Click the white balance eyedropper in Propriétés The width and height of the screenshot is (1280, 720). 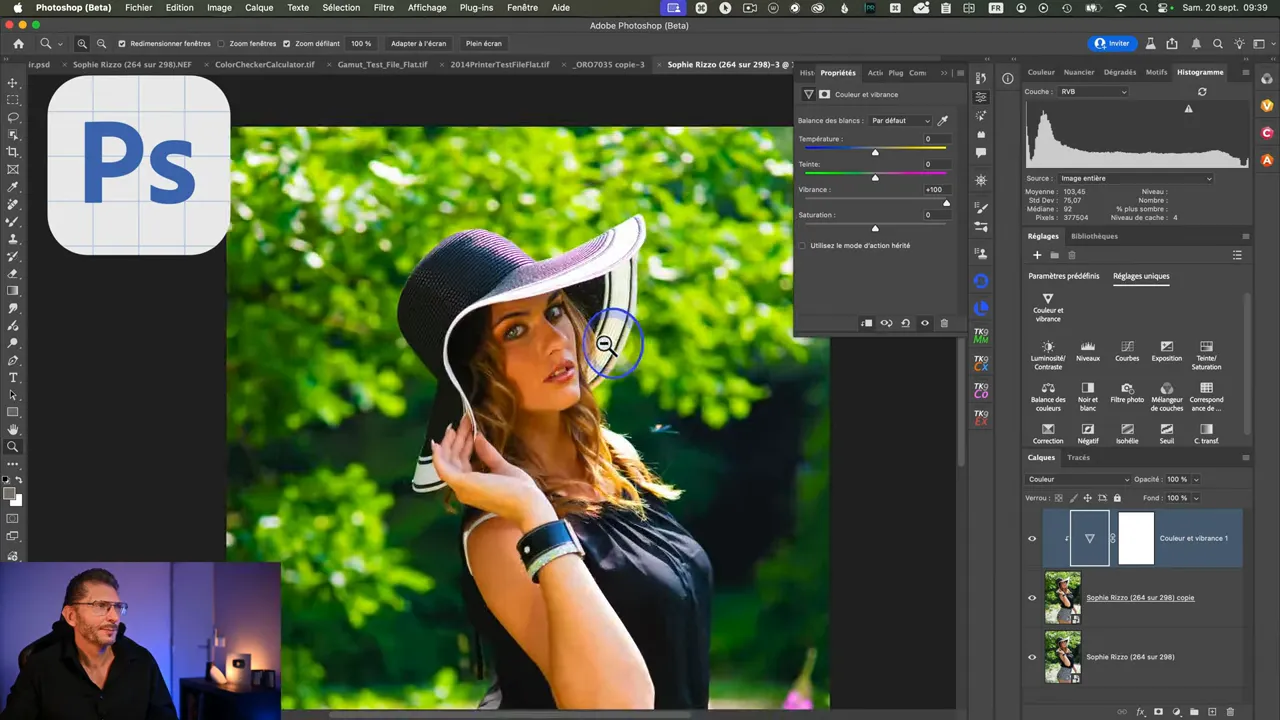pos(942,121)
